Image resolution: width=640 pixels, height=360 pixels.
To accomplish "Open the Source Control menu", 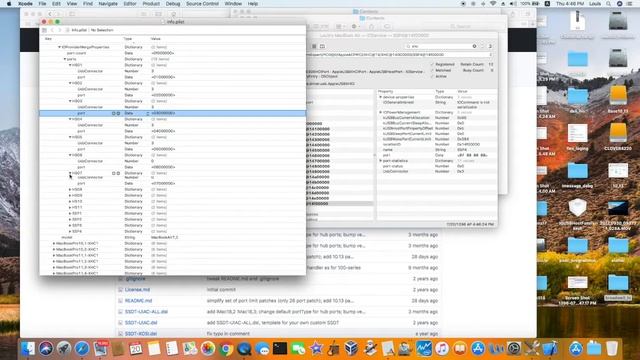I will tap(202, 4).
